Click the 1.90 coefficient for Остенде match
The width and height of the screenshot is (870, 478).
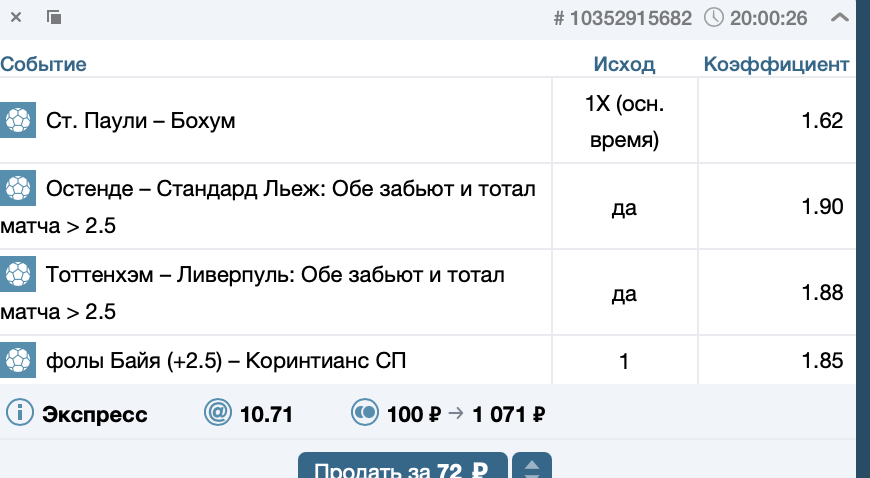click(823, 207)
